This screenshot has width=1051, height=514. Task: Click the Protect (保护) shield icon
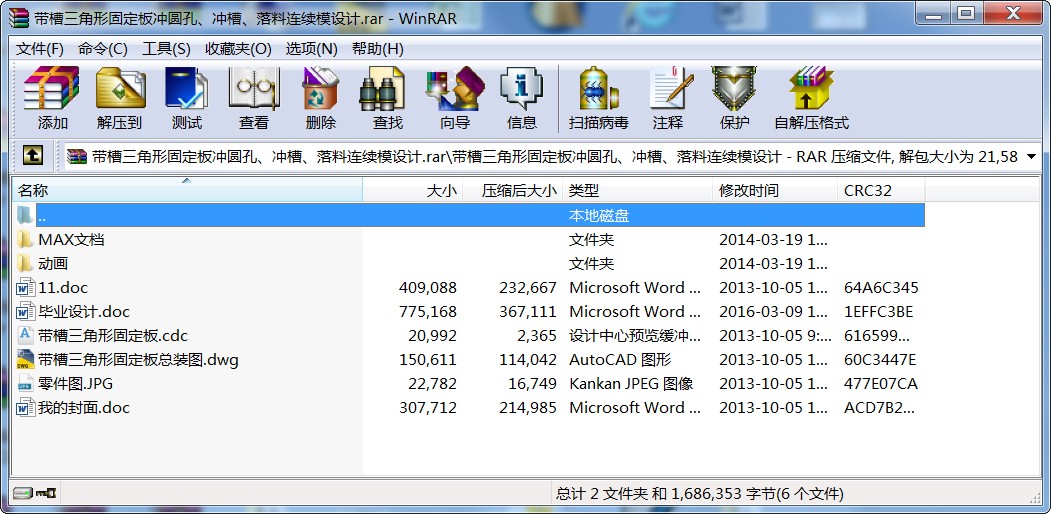[x=734, y=98]
